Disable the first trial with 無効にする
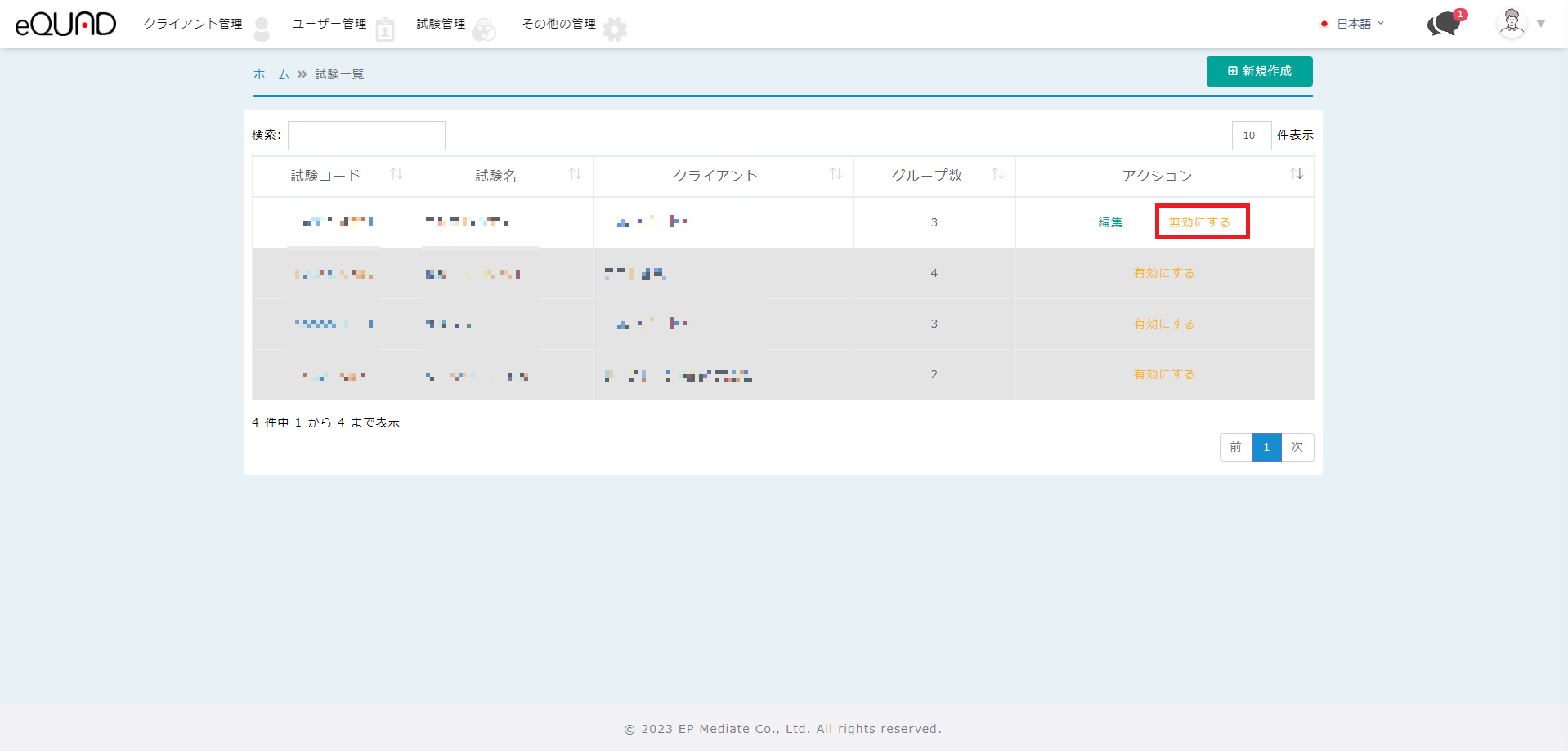 pyautogui.click(x=1199, y=222)
